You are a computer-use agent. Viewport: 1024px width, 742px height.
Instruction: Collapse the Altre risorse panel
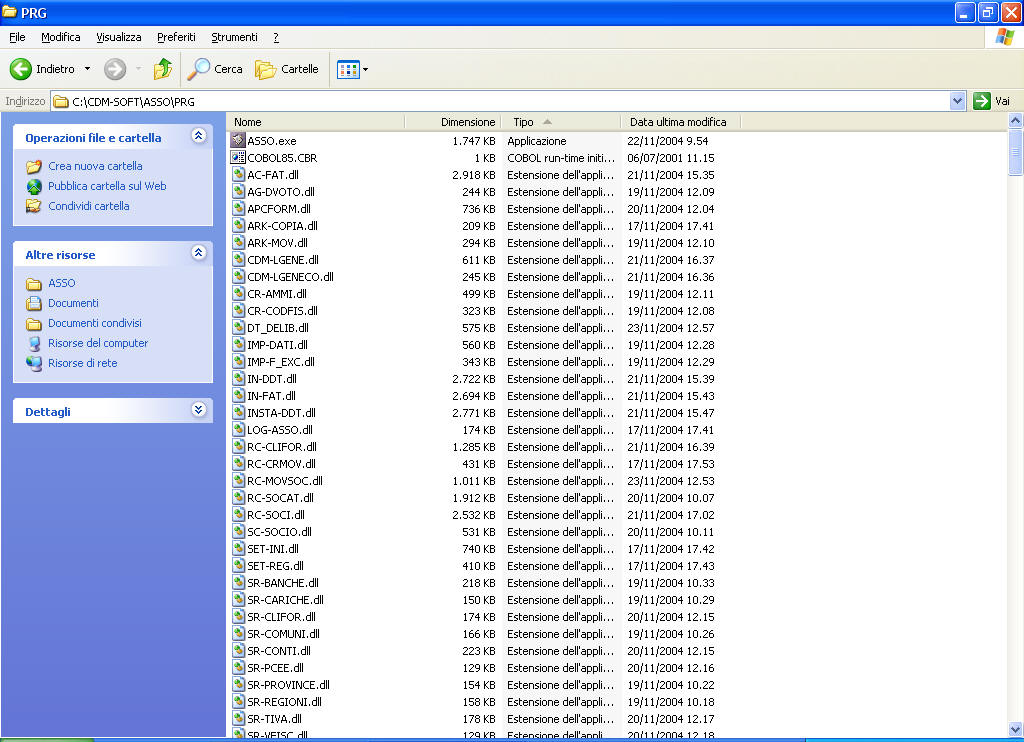point(199,252)
